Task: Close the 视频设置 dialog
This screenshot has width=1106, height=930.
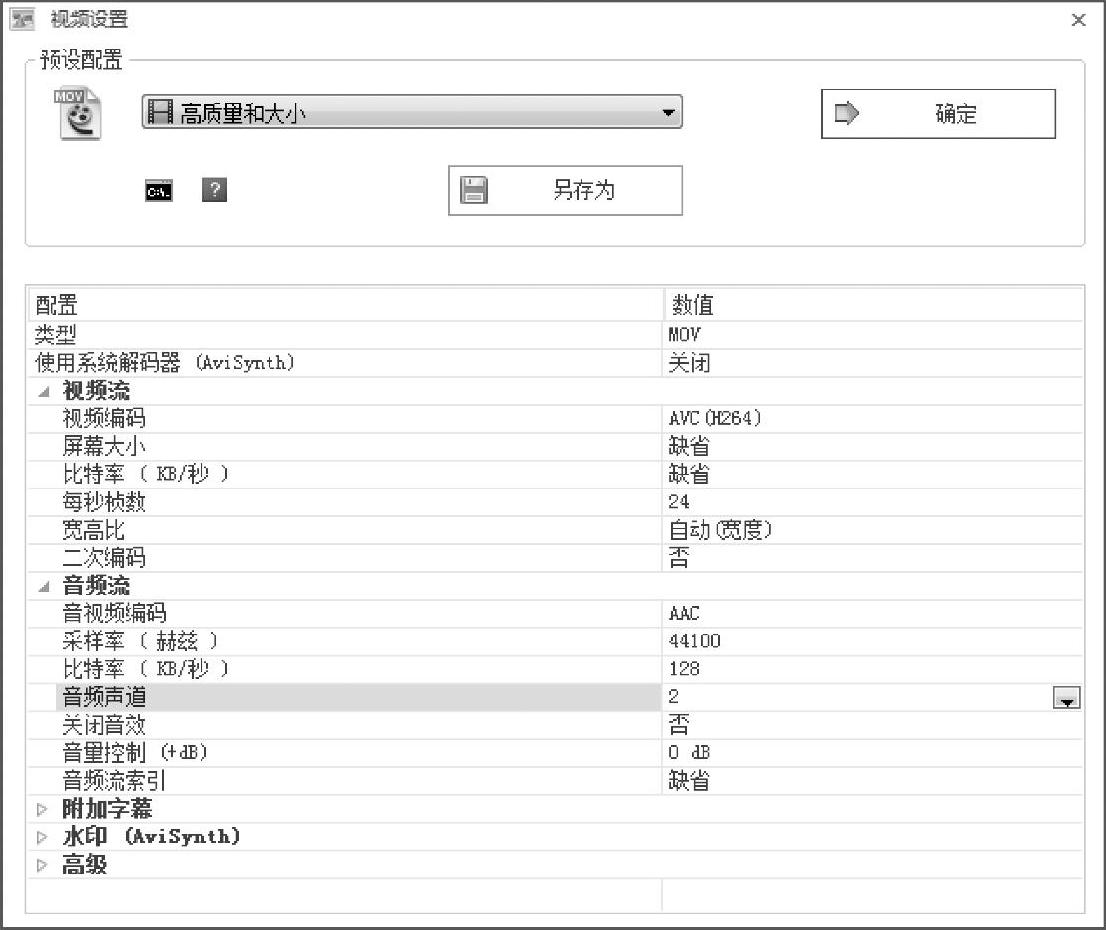Action: pyautogui.click(x=1078, y=20)
